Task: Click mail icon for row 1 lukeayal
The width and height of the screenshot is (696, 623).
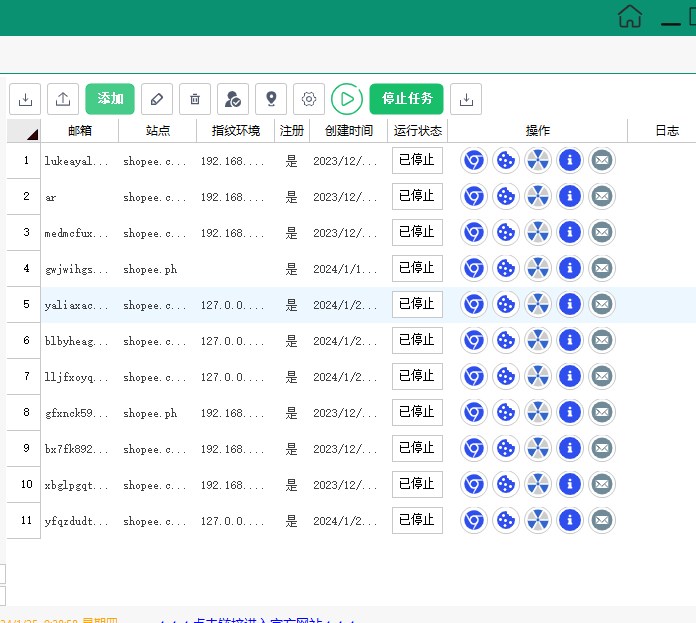Action: [602, 160]
